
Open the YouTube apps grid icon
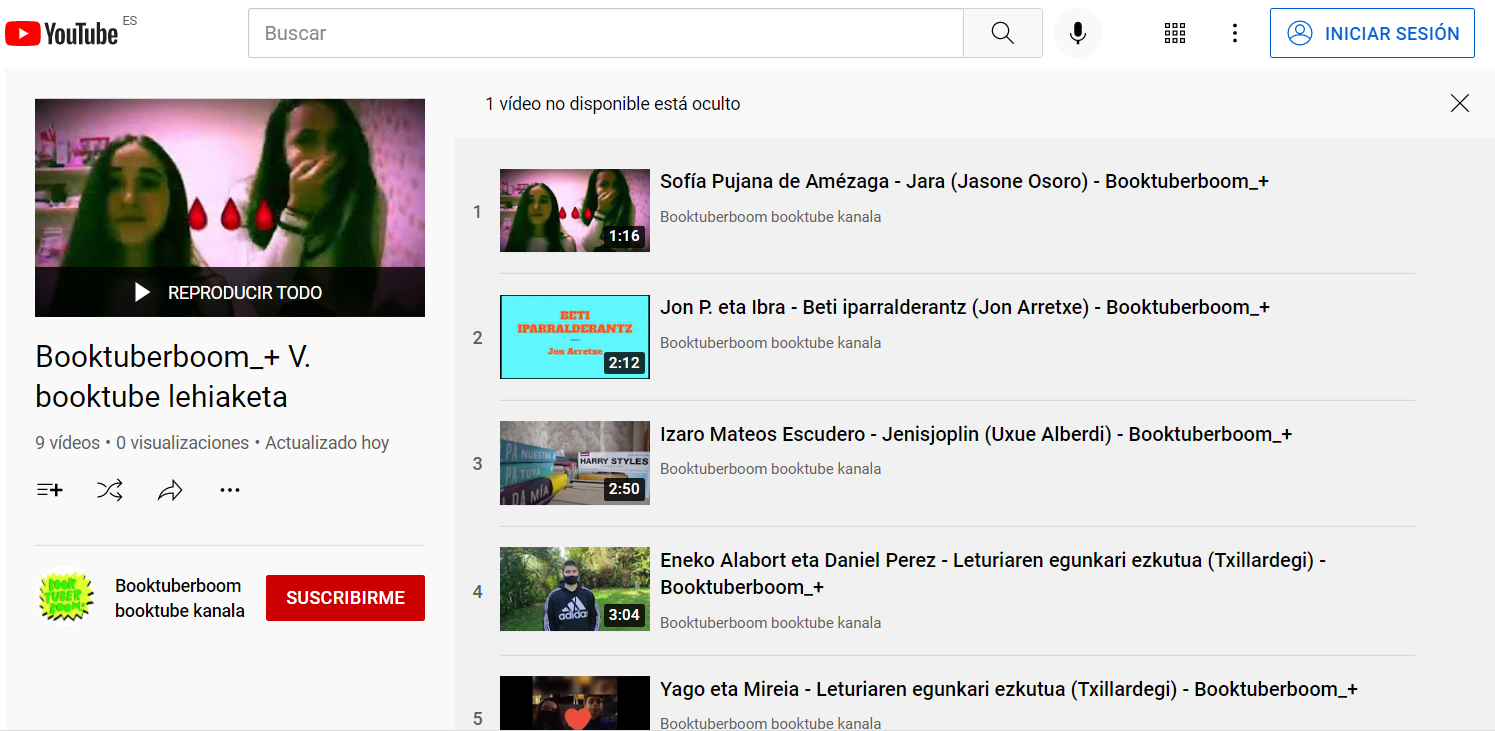pos(1175,33)
